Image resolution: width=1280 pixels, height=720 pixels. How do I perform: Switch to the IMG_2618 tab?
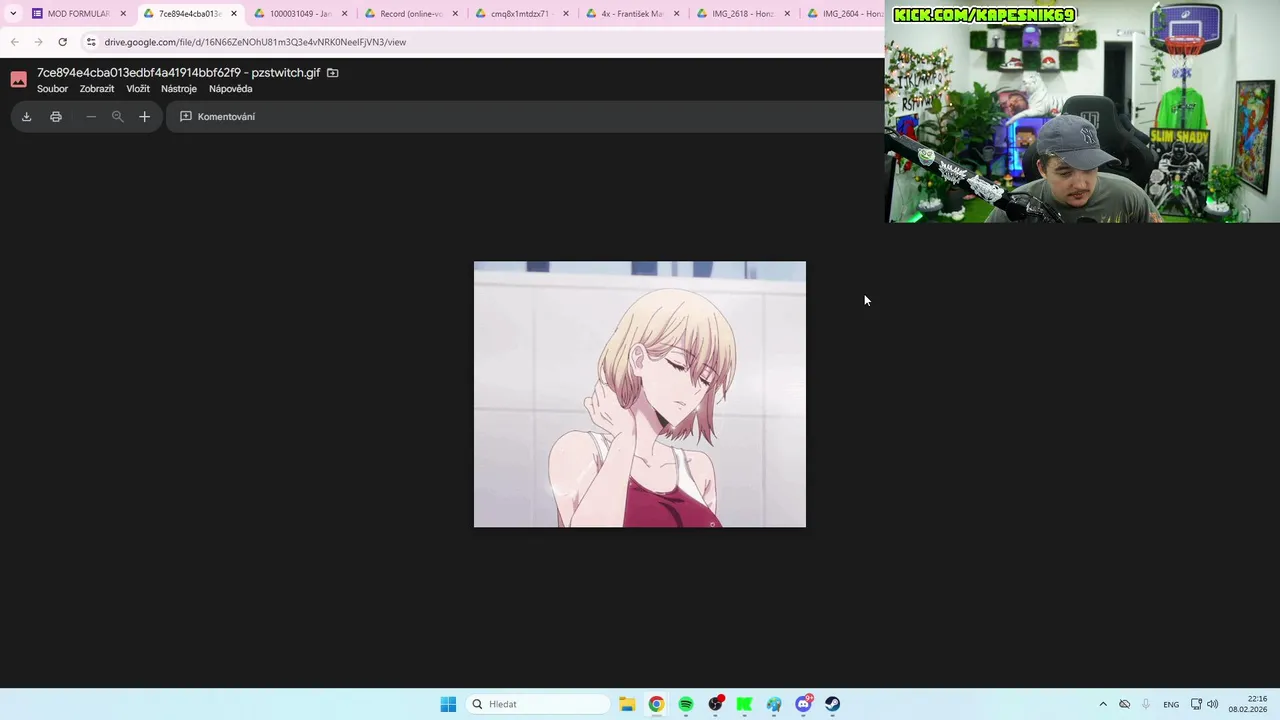(742, 14)
